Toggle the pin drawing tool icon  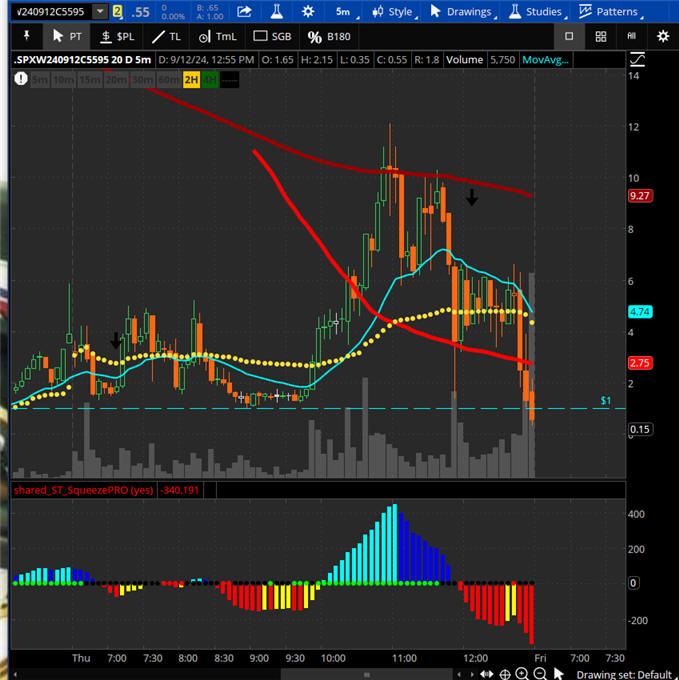click(24, 36)
